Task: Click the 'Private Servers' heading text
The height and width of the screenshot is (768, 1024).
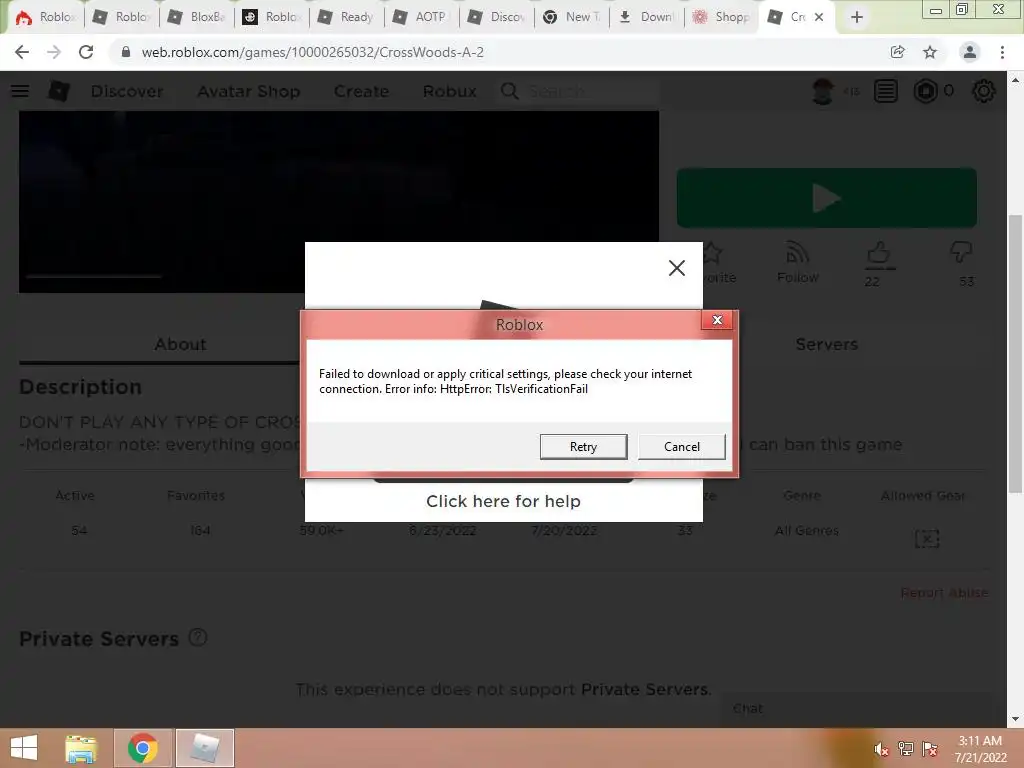Action: coord(99,639)
